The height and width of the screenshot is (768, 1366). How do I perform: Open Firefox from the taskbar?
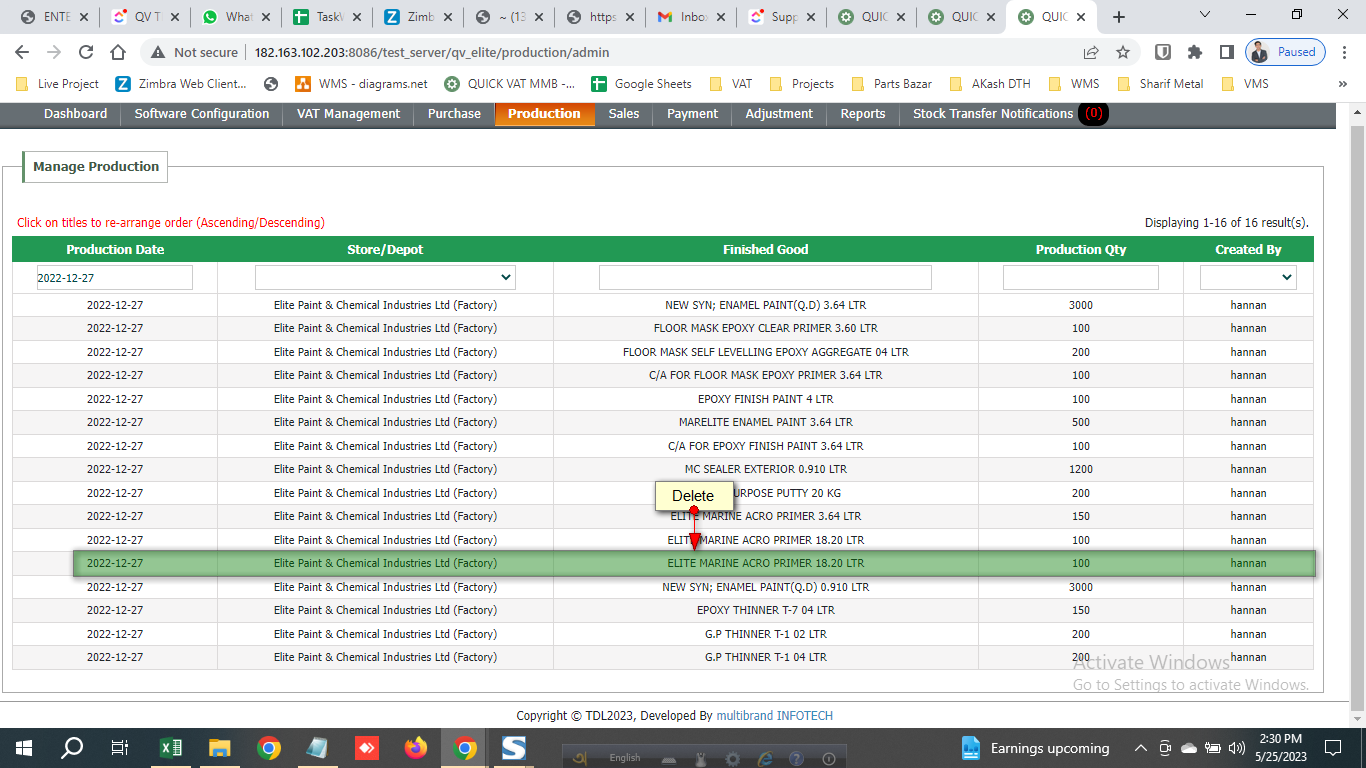[x=415, y=747]
